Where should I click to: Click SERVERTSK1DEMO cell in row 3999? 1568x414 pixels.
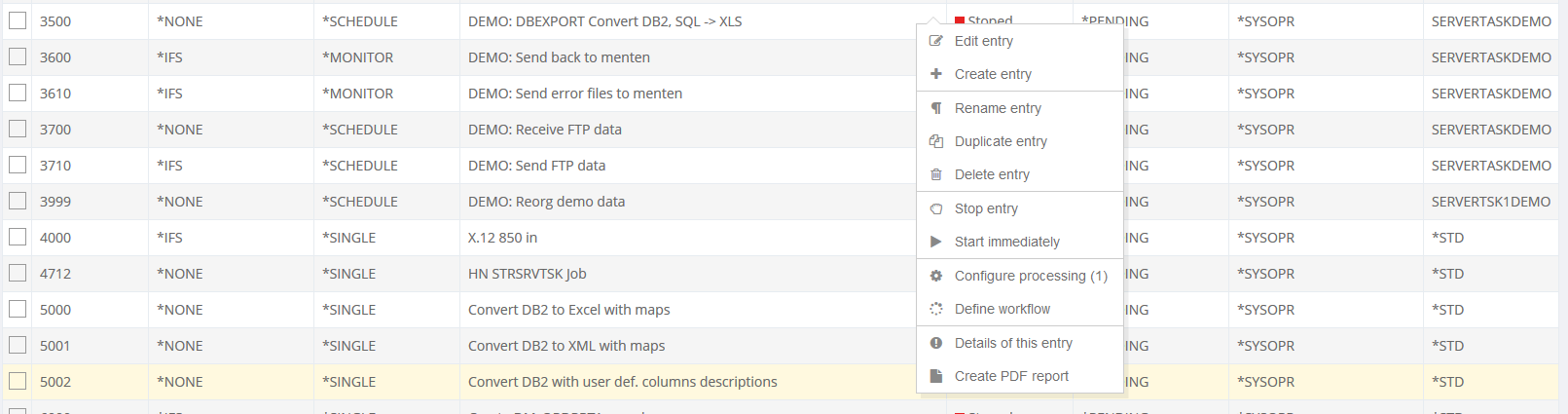(1490, 202)
